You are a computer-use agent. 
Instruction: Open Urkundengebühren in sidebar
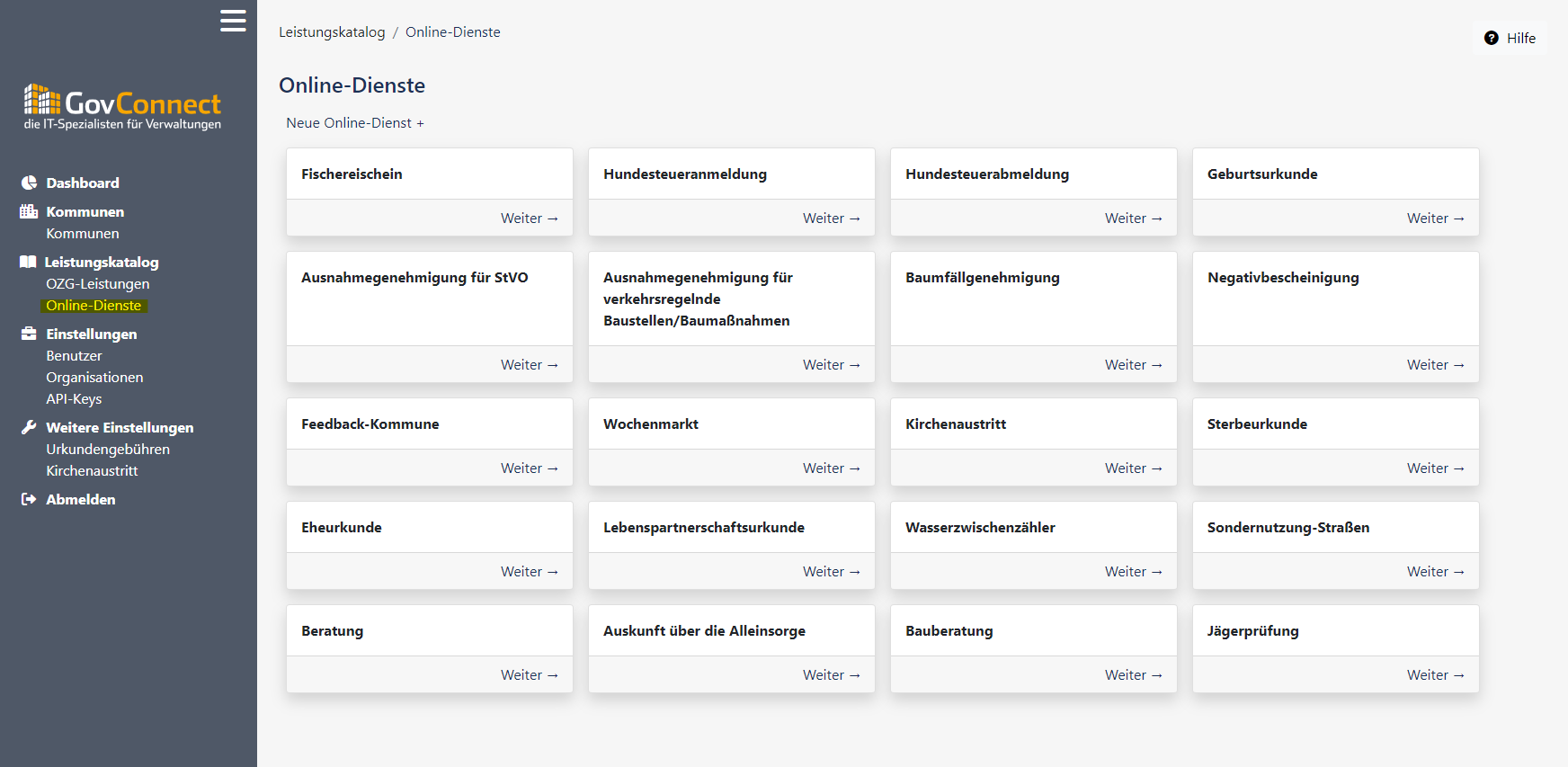108,449
